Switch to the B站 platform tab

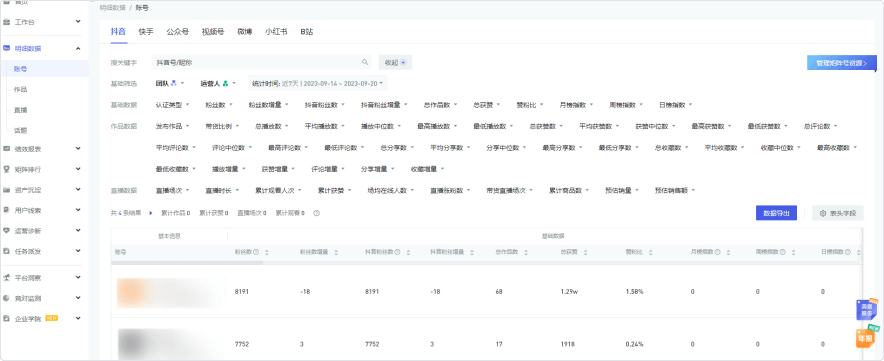click(x=307, y=32)
